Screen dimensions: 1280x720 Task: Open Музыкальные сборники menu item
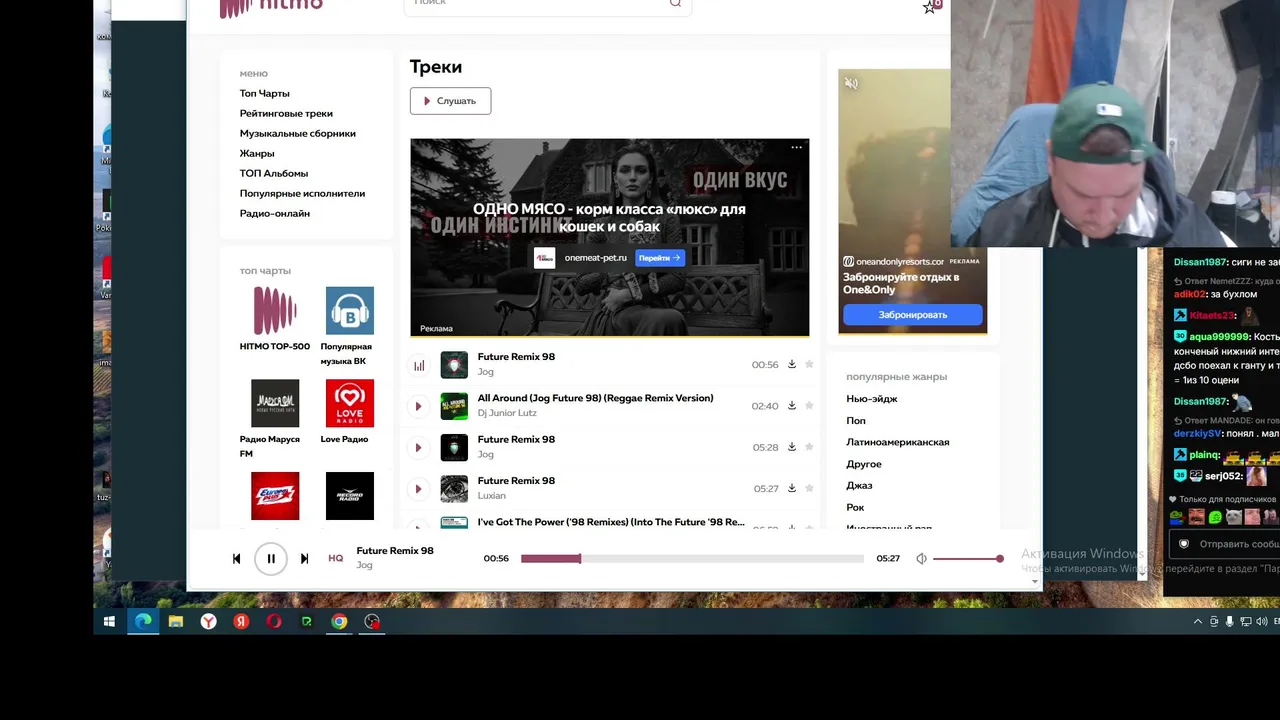297,133
